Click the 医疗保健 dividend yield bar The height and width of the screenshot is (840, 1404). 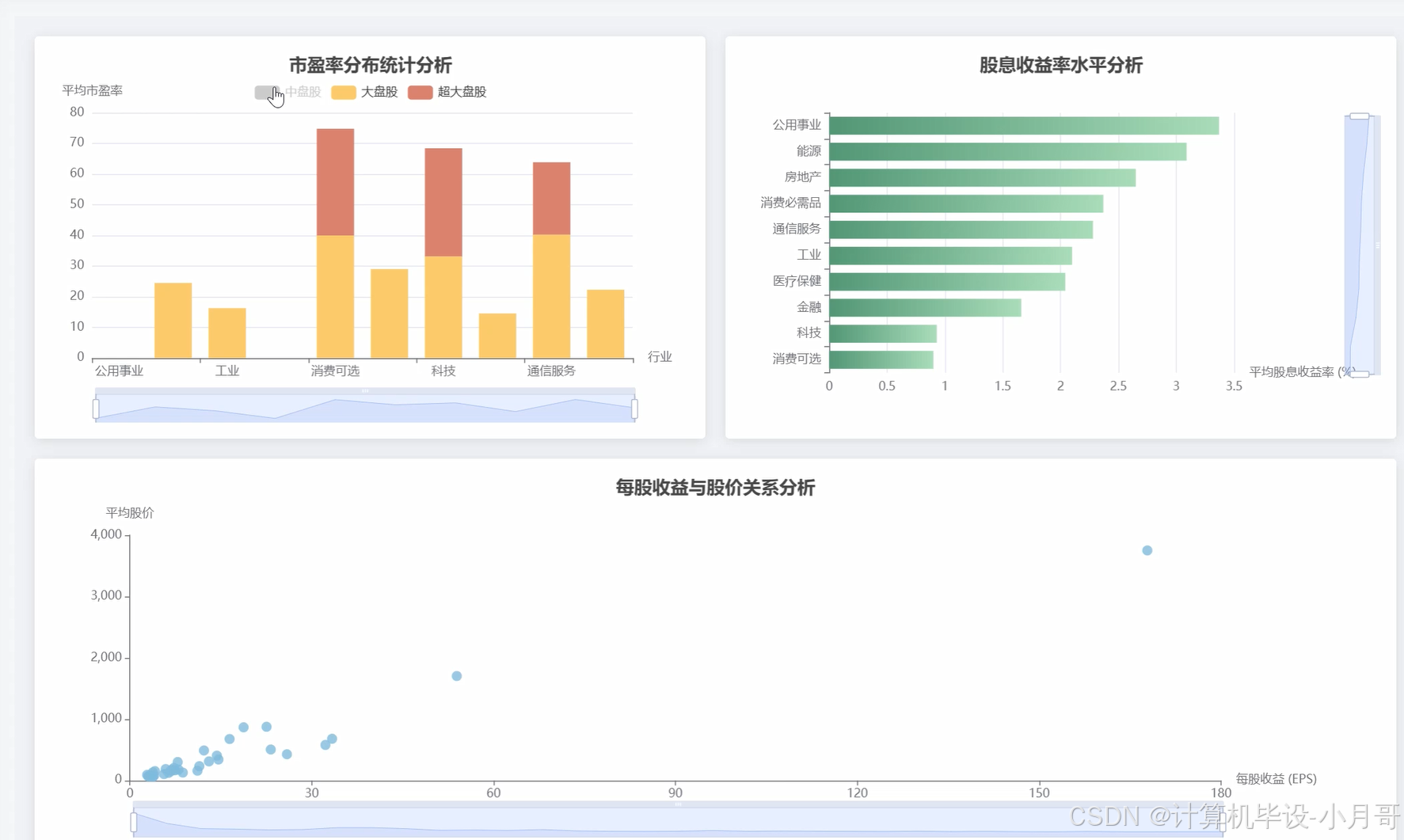(947, 282)
